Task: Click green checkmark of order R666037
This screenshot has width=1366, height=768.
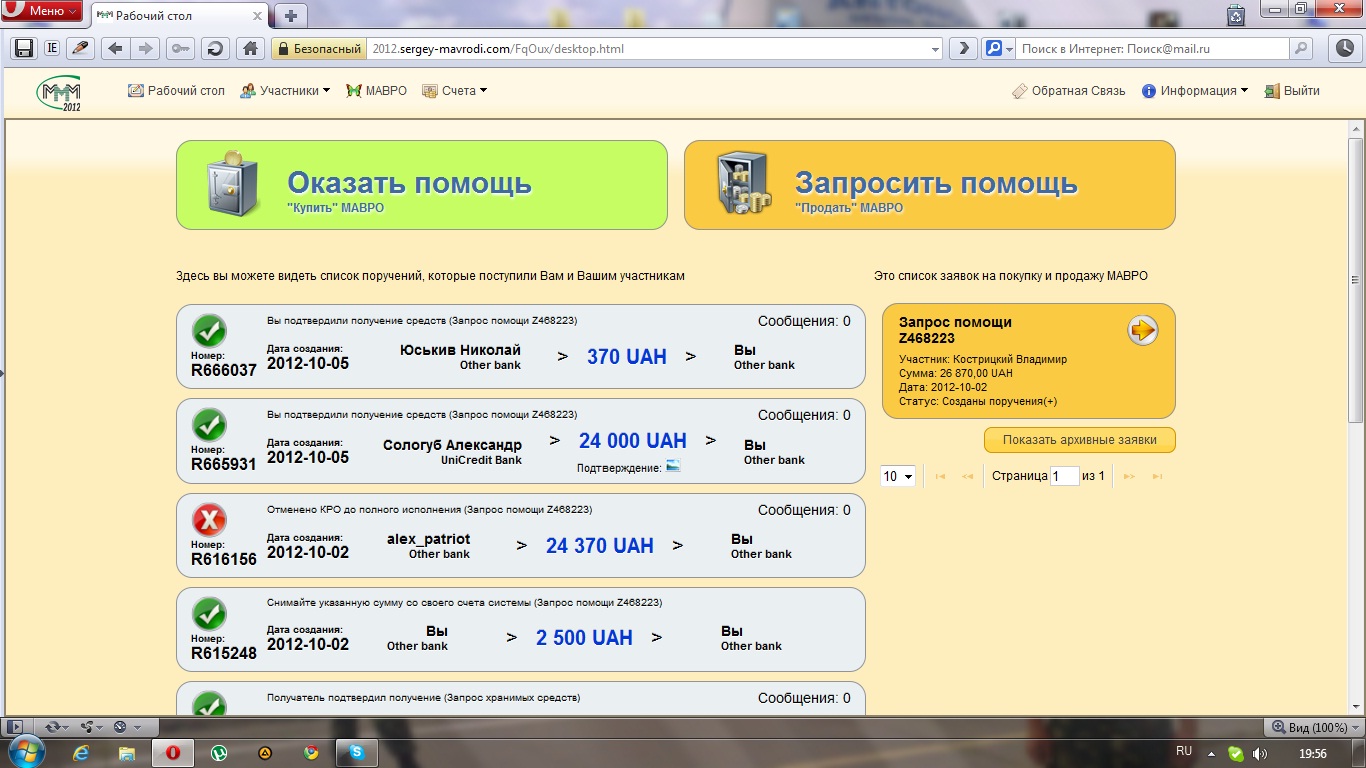Action: tap(209, 331)
